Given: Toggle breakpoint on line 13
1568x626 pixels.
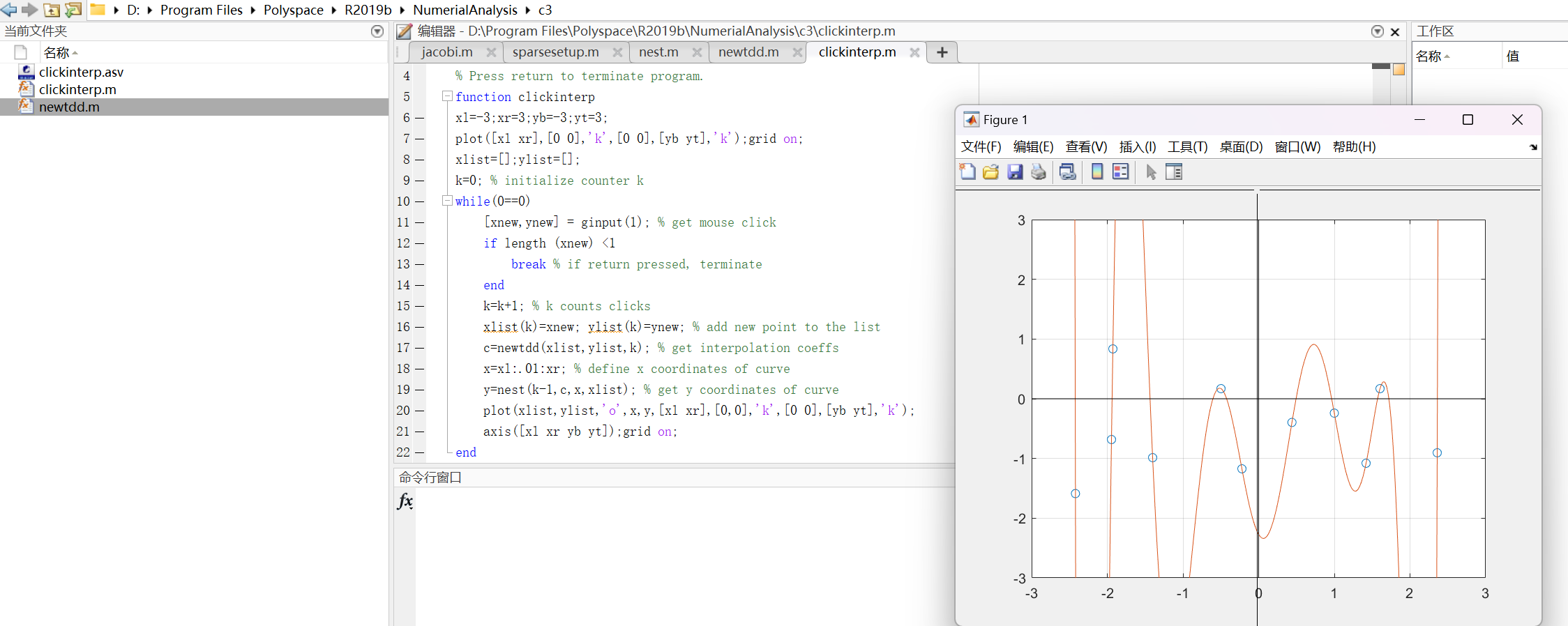Looking at the screenshot, I should (419, 264).
